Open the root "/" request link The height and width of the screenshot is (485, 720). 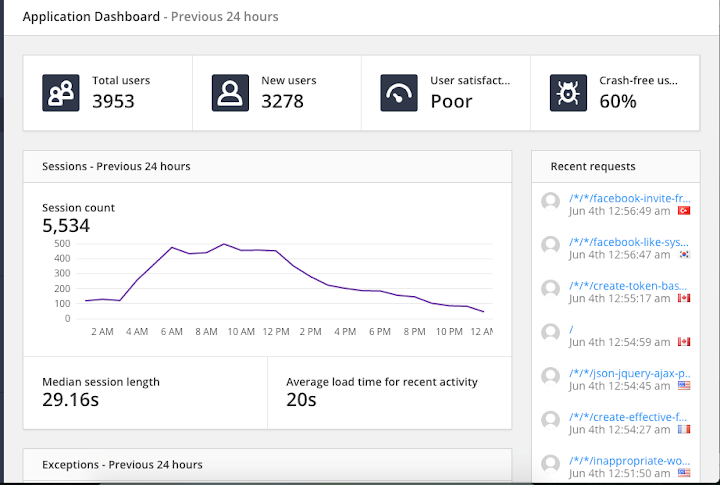[x=571, y=329]
